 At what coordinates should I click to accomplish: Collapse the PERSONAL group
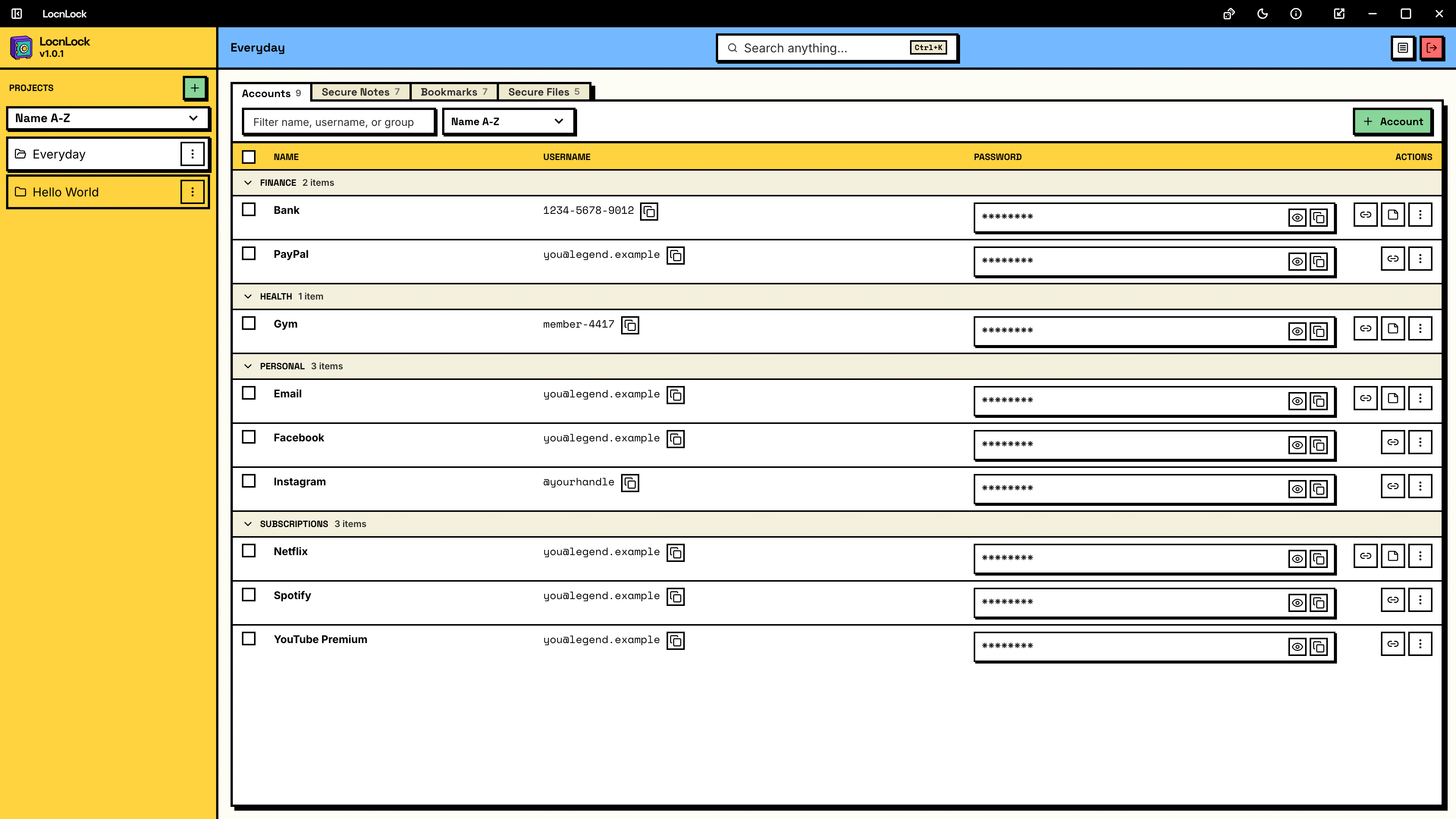click(x=248, y=366)
